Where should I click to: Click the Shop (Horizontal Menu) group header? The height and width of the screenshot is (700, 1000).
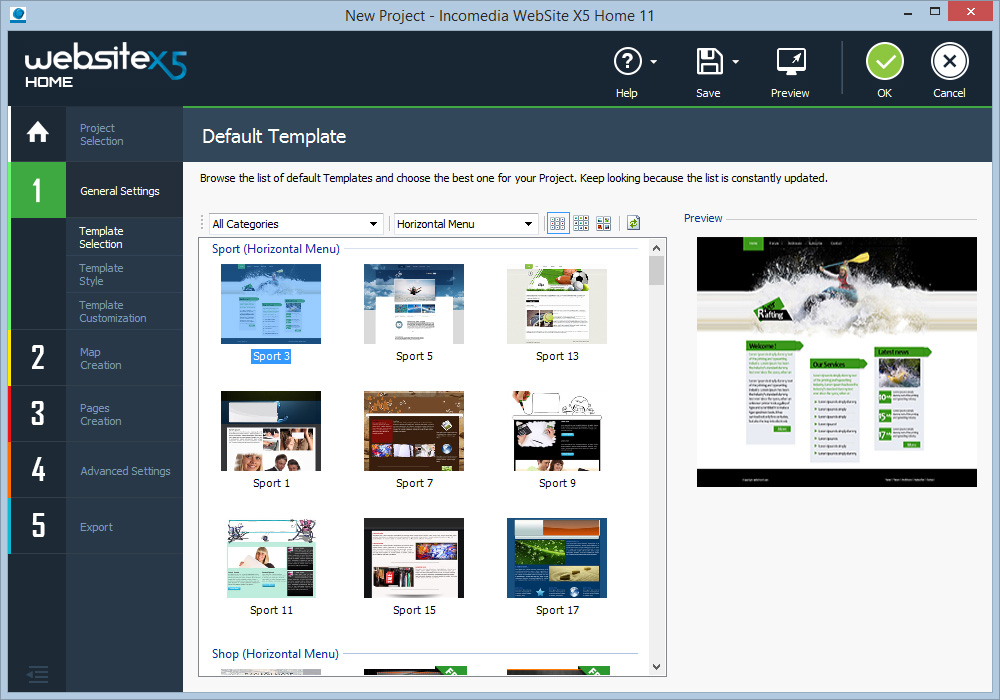(275, 653)
